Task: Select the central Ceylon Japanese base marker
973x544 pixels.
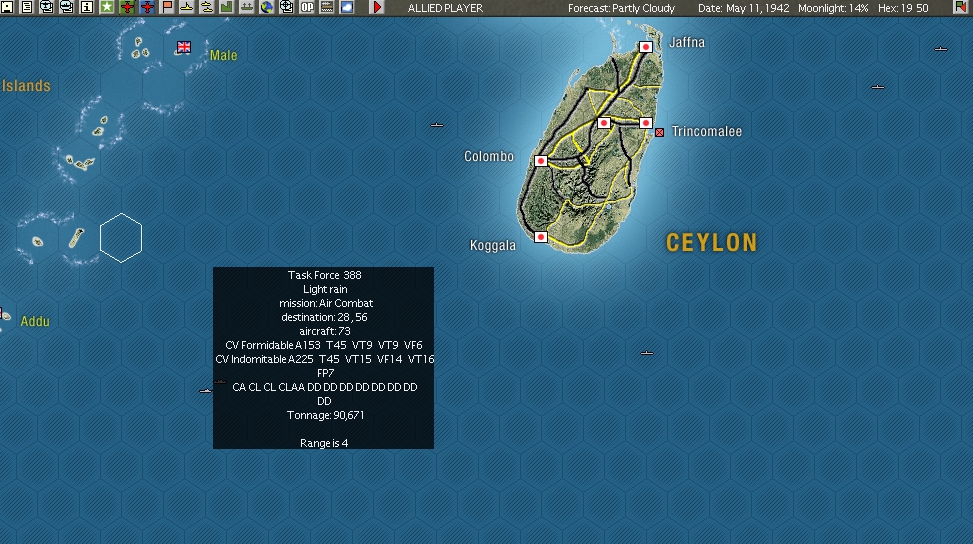Action: (x=604, y=123)
